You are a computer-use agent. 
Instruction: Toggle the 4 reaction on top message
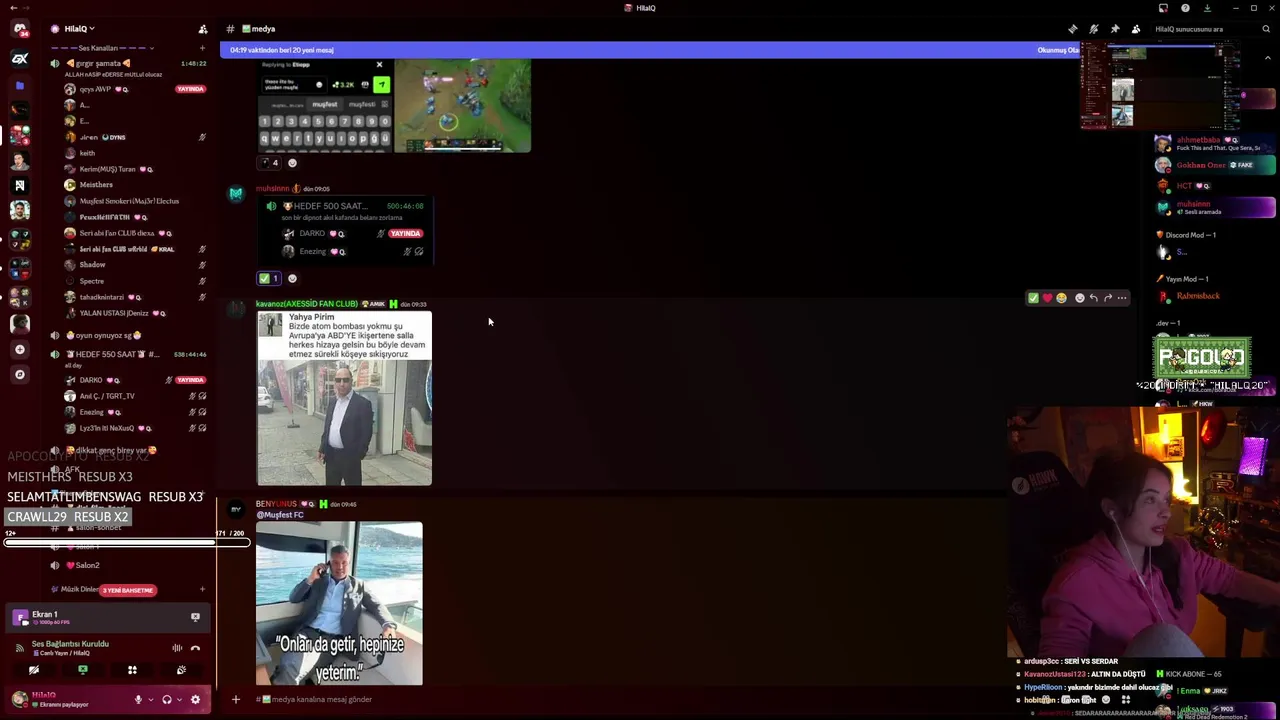pos(269,163)
